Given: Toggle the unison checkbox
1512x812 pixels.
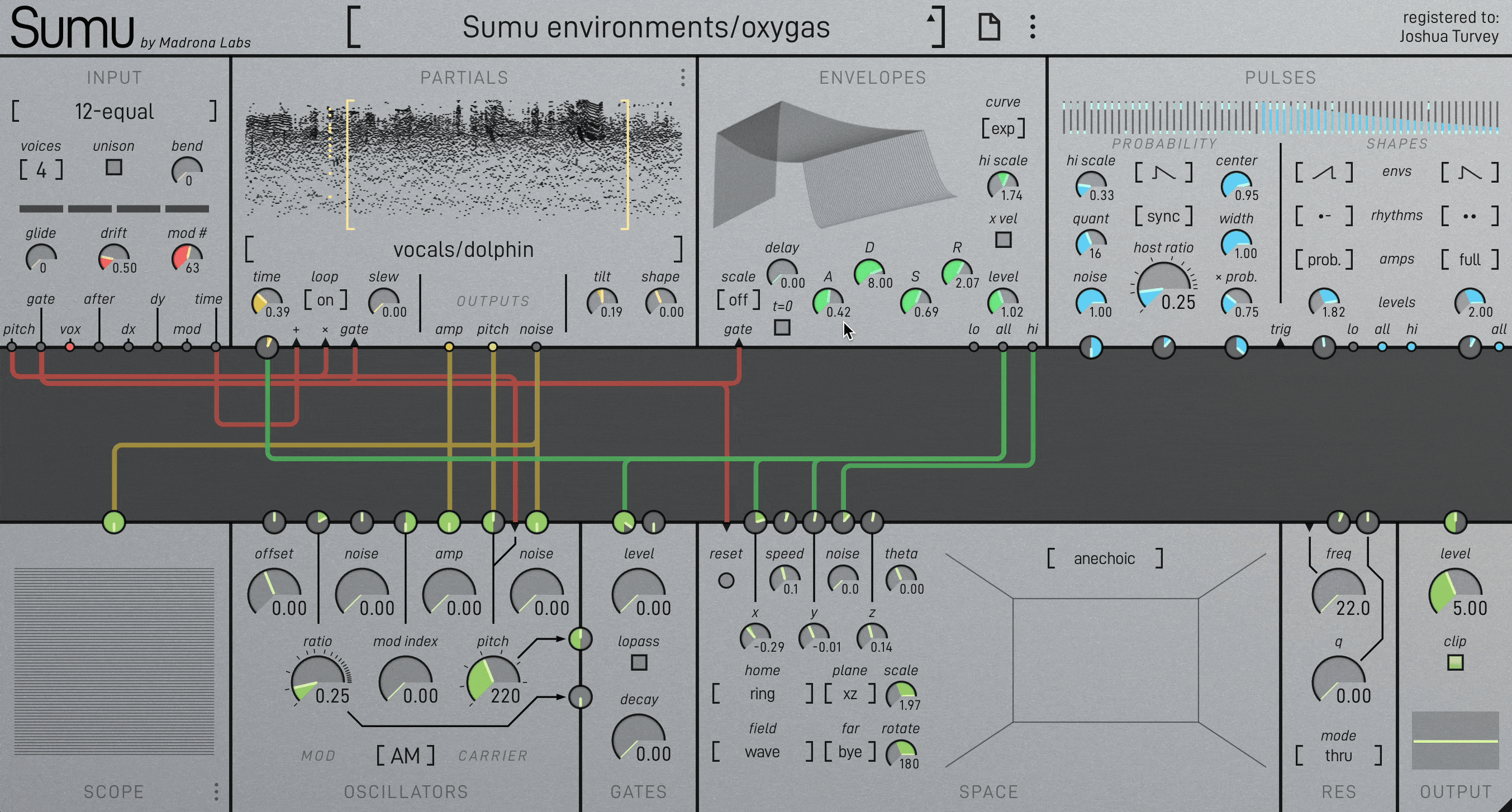Looking at the screenshot, I should [x=114, y=168].
